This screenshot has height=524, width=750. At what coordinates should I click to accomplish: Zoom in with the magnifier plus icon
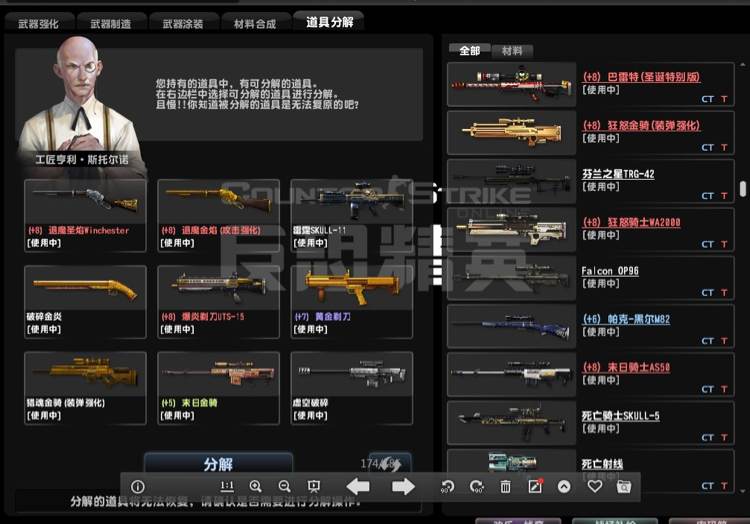point(255,486)
